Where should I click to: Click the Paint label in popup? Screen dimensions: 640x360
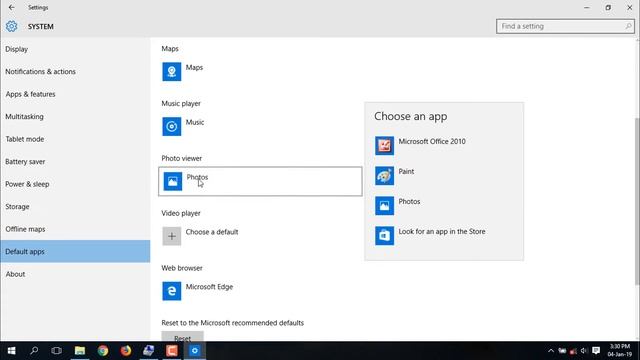[x=406, y=171]
